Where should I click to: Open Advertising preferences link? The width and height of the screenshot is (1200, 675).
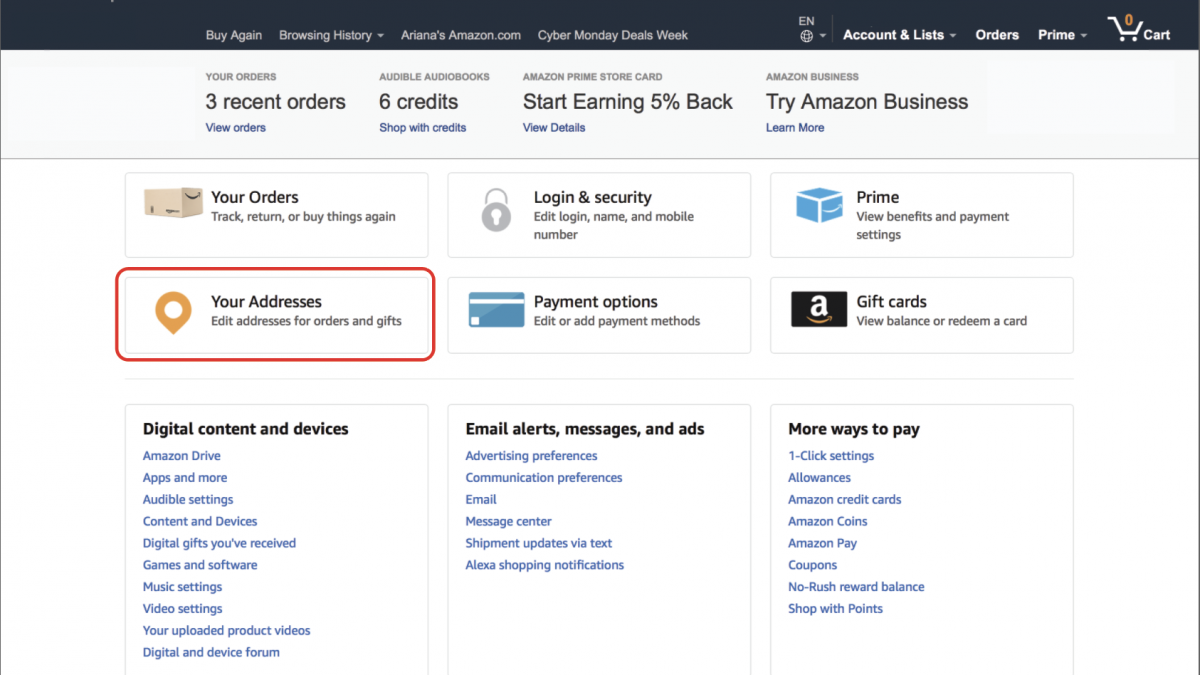click(532, 456)
